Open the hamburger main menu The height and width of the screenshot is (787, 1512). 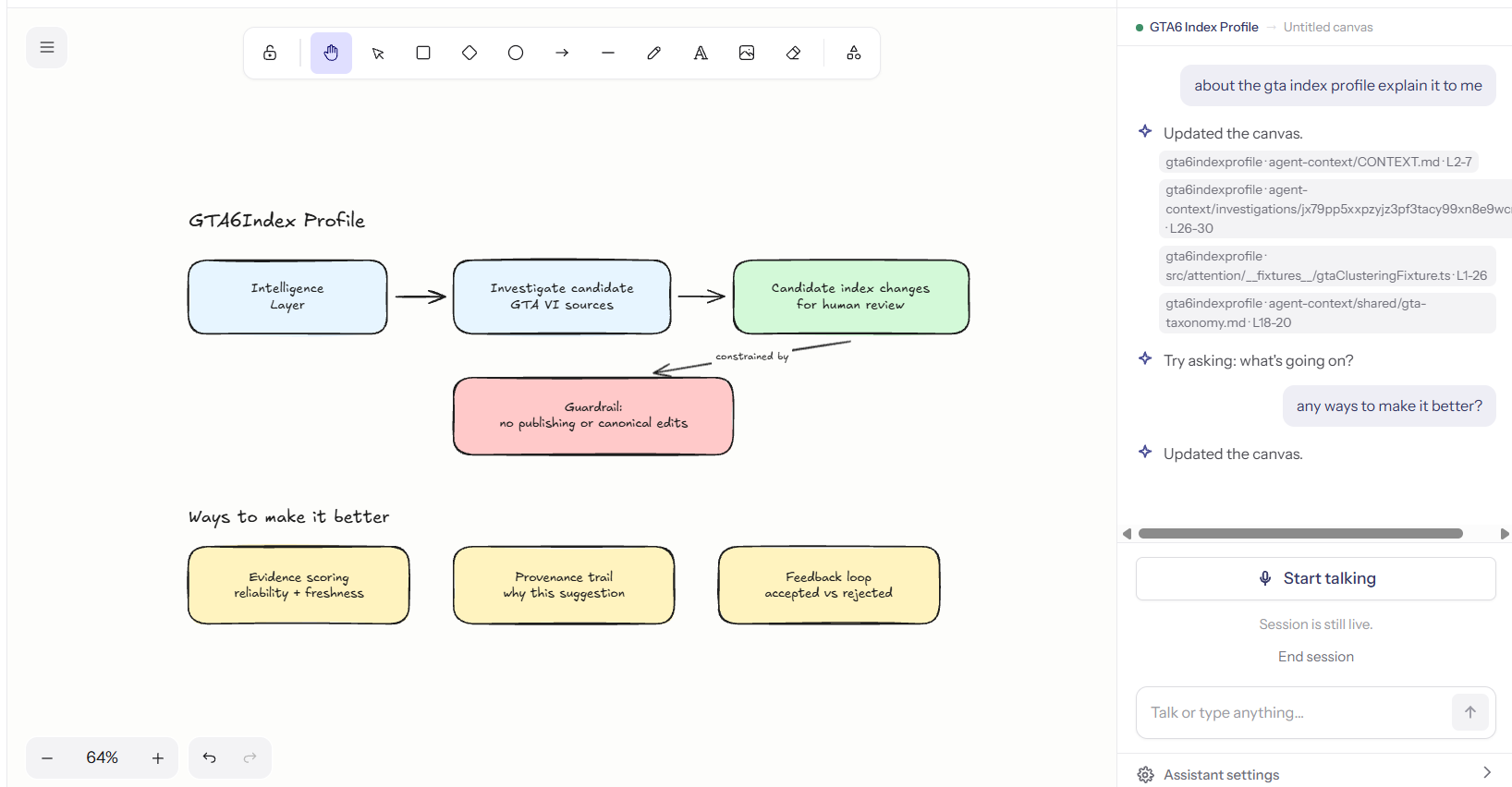pyautogui.click(x=46, y=47)
